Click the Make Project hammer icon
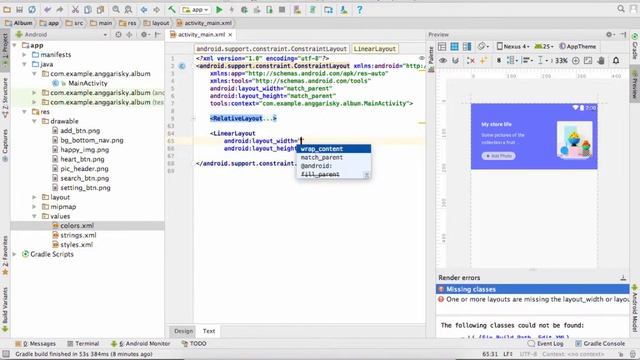Viewport: 640px width, 360px height. (x=172, y=9)
